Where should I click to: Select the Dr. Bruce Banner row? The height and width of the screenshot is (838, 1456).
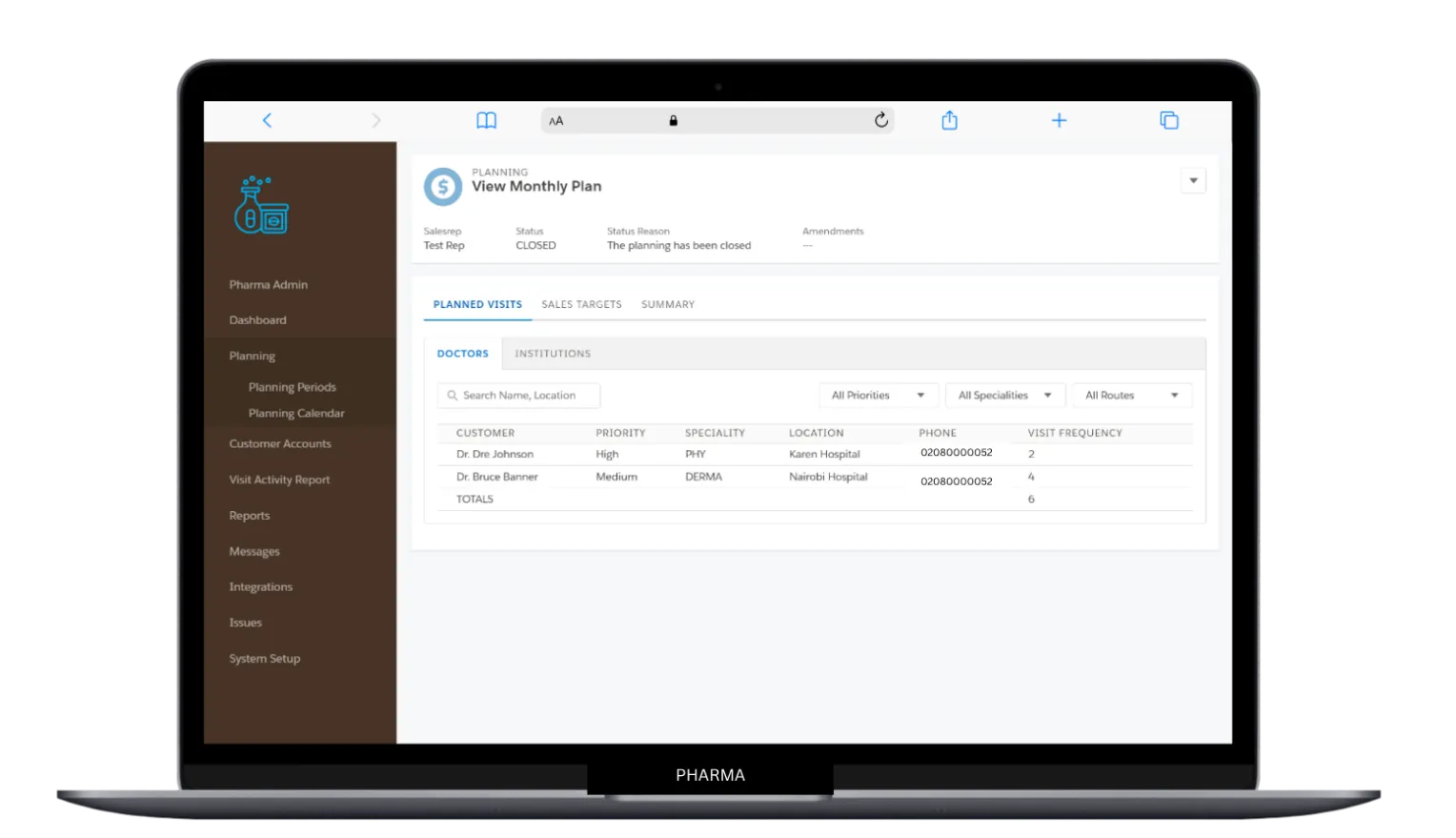coord(497,477)
